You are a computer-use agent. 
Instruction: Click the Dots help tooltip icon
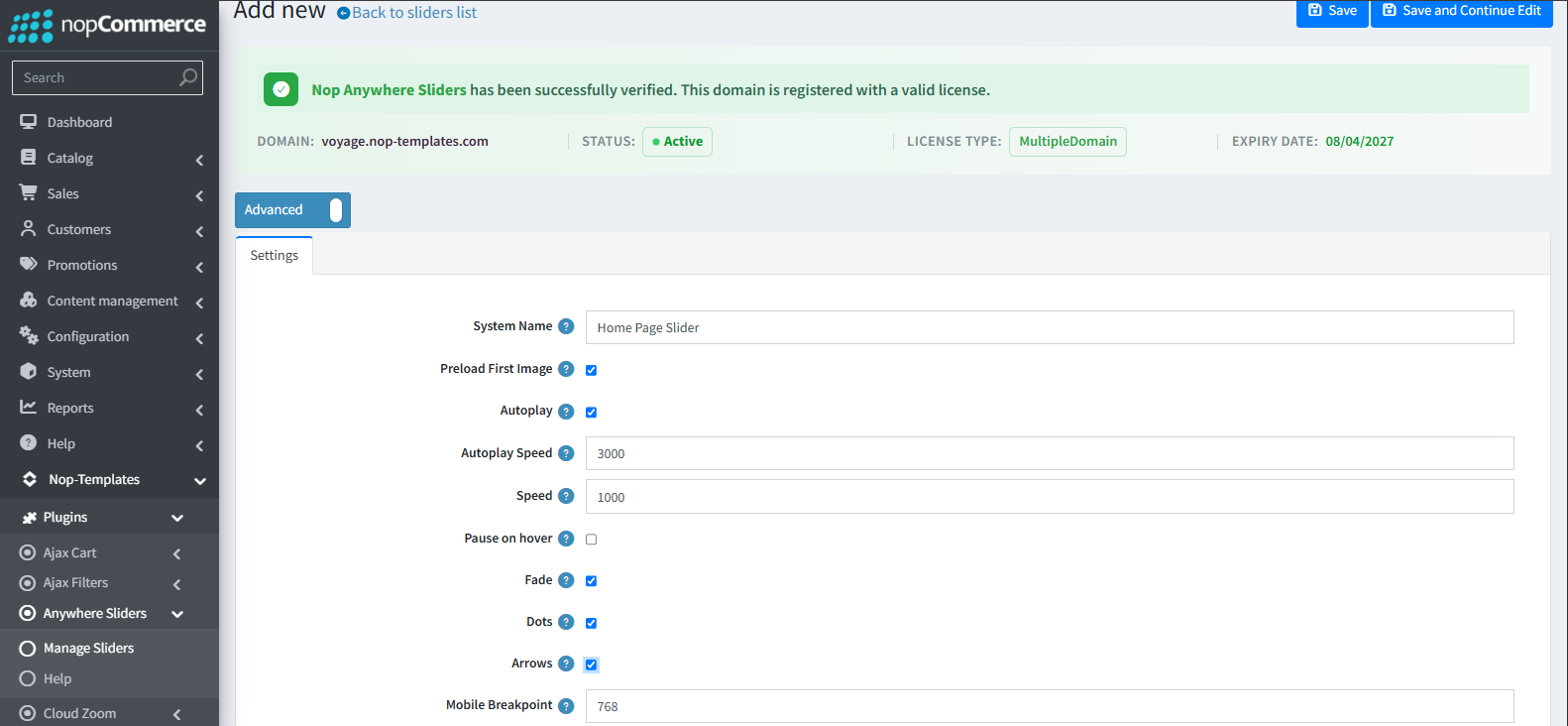tap(566, 622)
